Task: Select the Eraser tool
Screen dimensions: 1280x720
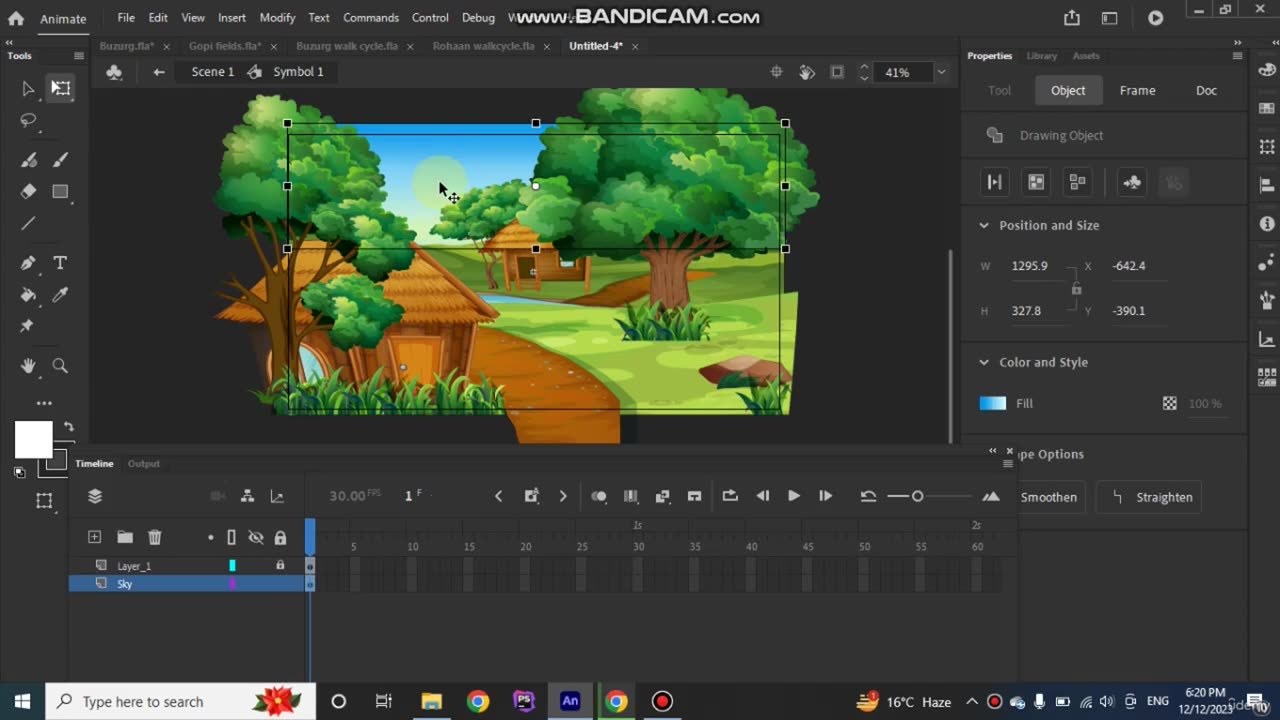Action: [x=28, y=191]
